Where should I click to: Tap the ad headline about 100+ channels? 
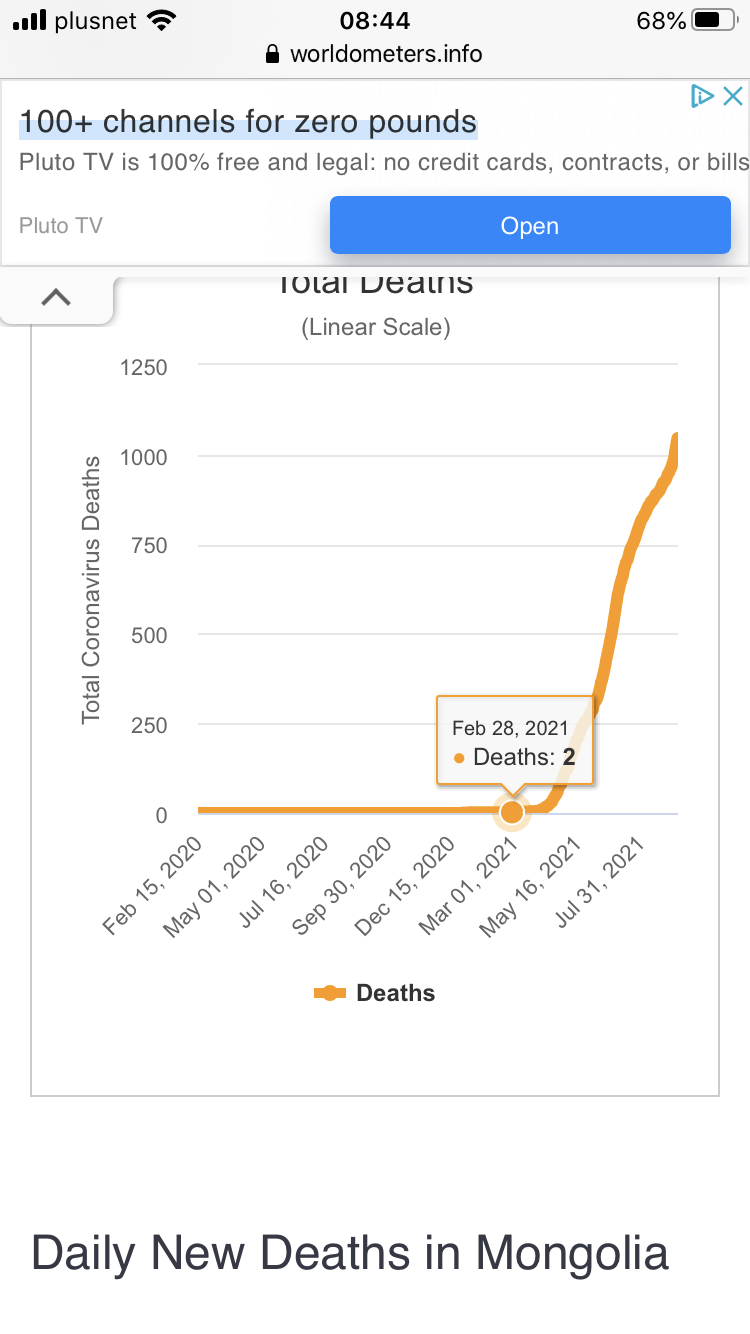pyautogui.click(x=248, y=123)
